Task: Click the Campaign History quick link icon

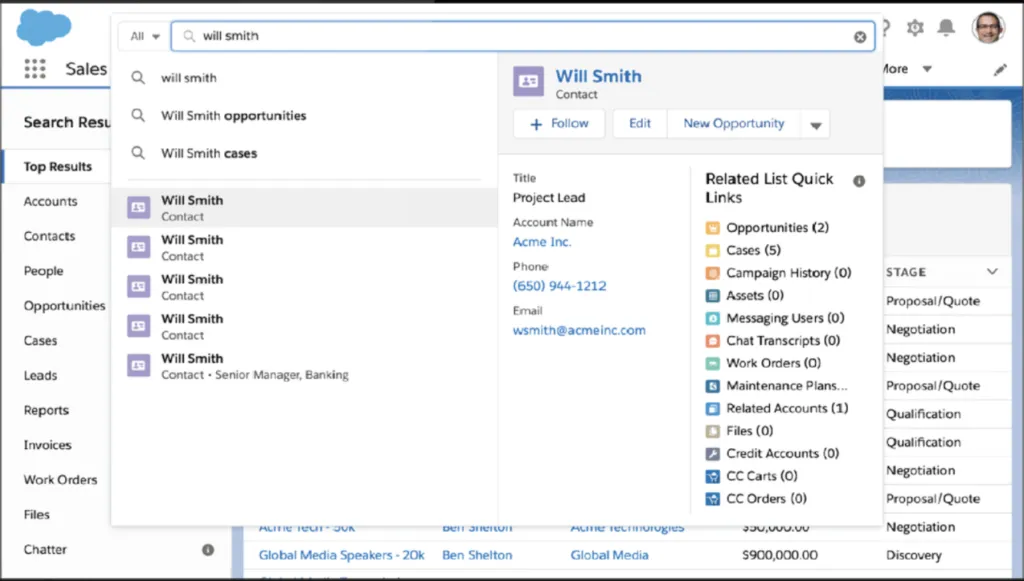Action: click(712, 273)
